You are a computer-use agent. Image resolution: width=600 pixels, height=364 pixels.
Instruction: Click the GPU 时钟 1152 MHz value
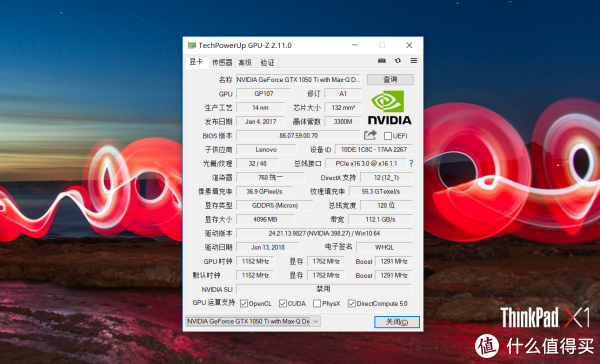255,261
